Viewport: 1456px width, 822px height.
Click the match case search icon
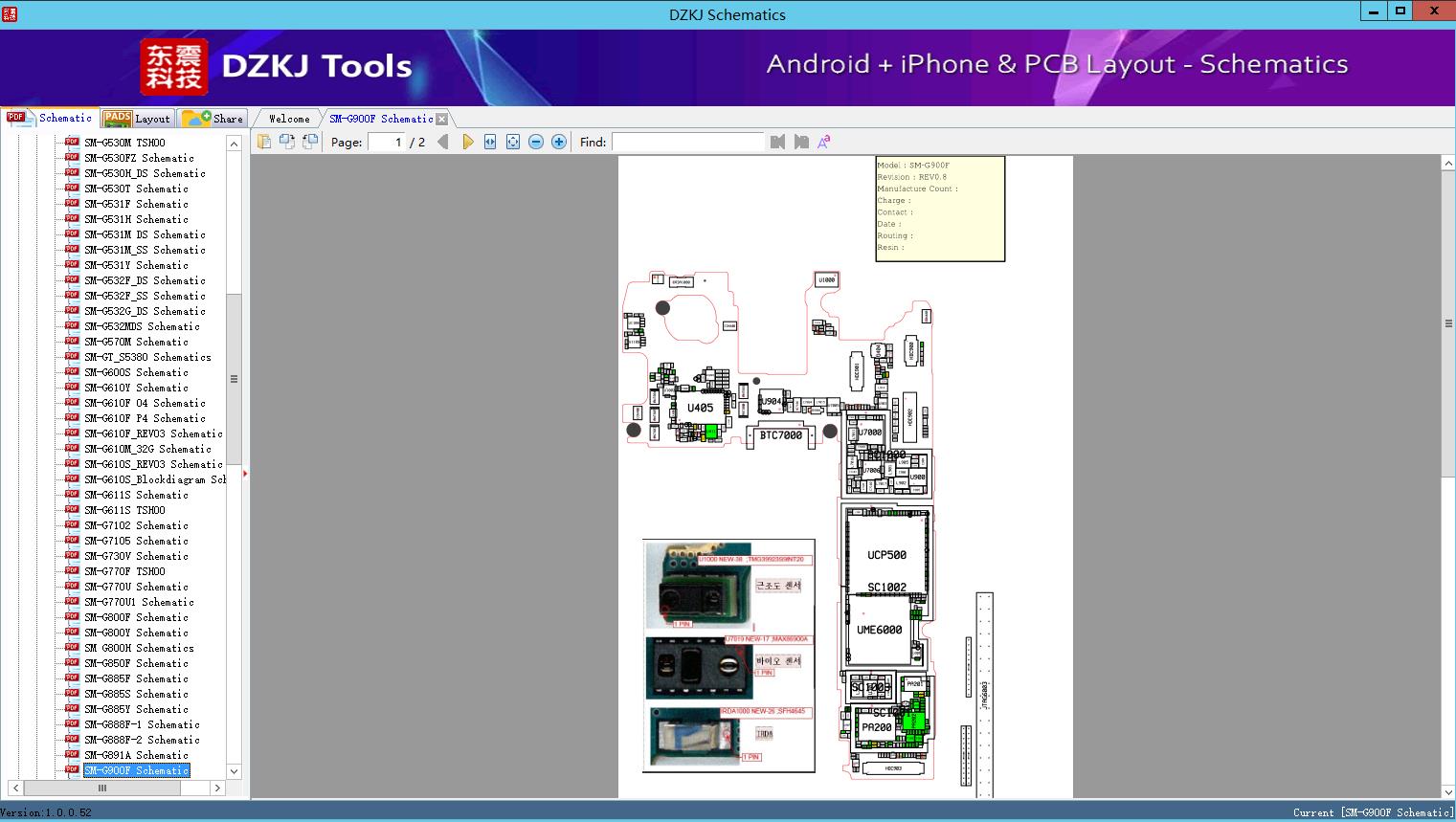(823, 142)
